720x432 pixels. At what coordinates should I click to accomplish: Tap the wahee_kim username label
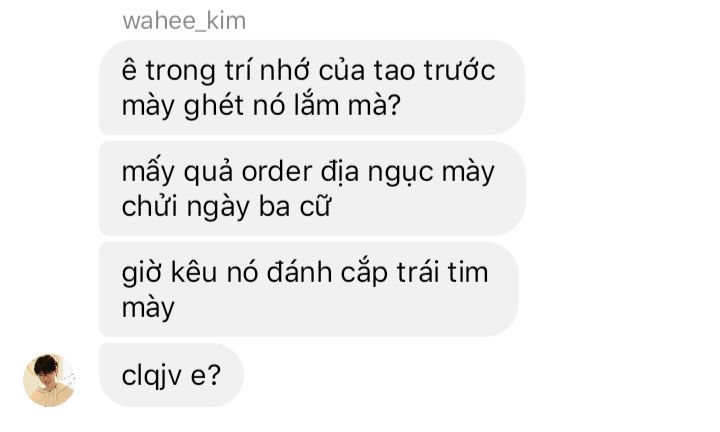pos(184,21)
